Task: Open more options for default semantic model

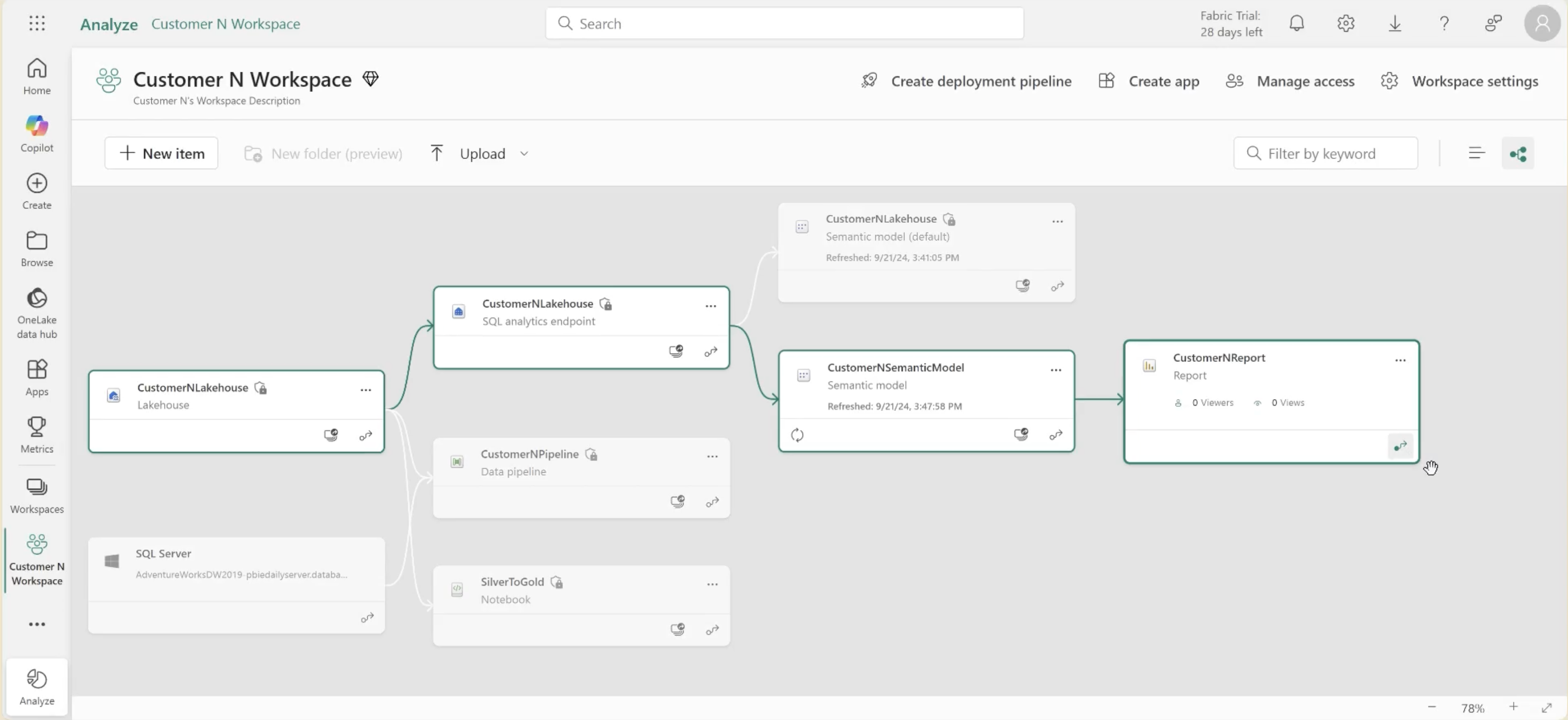Action: click(1057, 221)
